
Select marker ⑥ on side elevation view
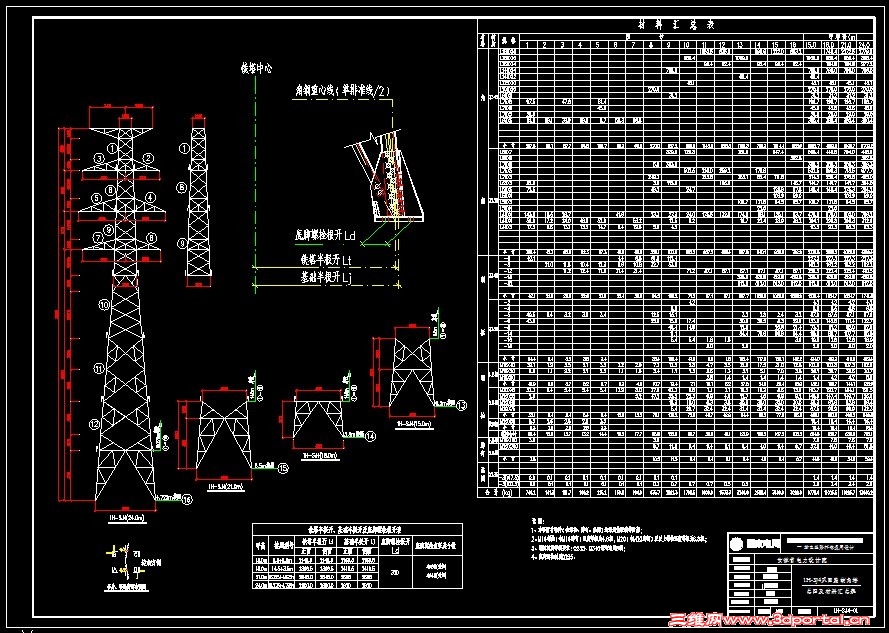183,187
